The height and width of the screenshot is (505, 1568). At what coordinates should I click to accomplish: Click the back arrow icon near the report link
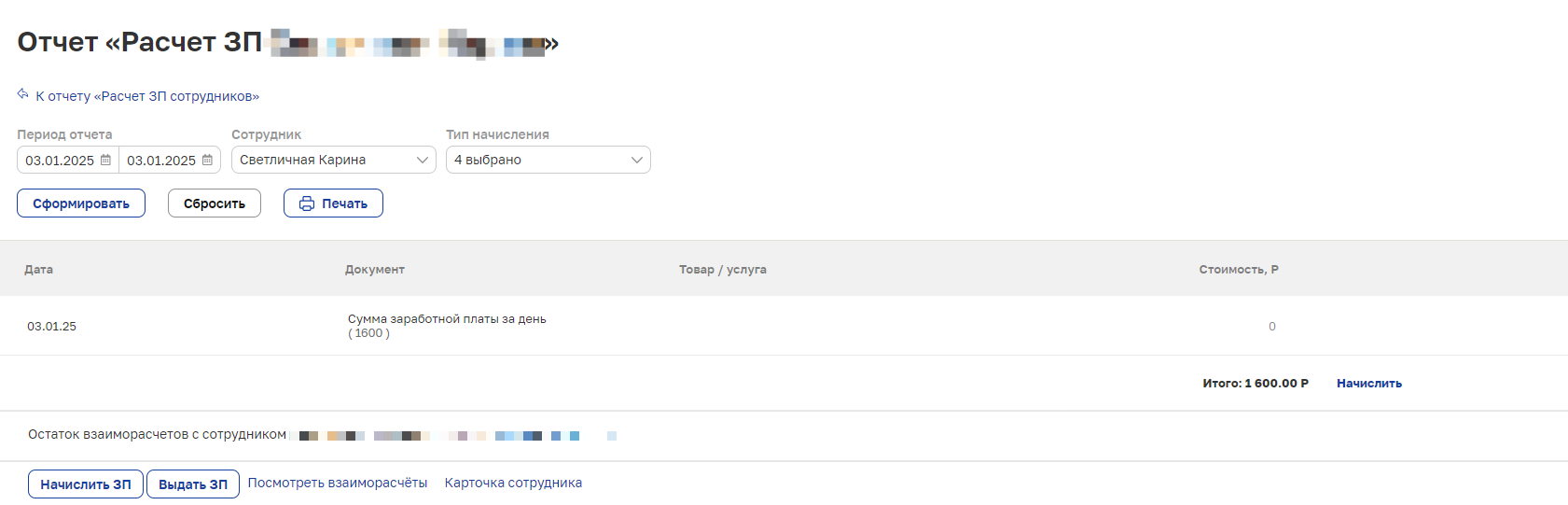coord(23,94)
